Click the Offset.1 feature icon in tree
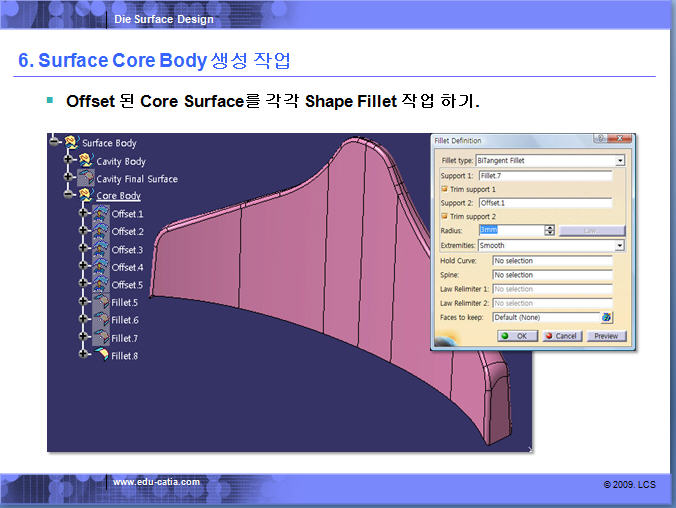The height and width of the screenshot is (508, 676). [x=101, y=214]
